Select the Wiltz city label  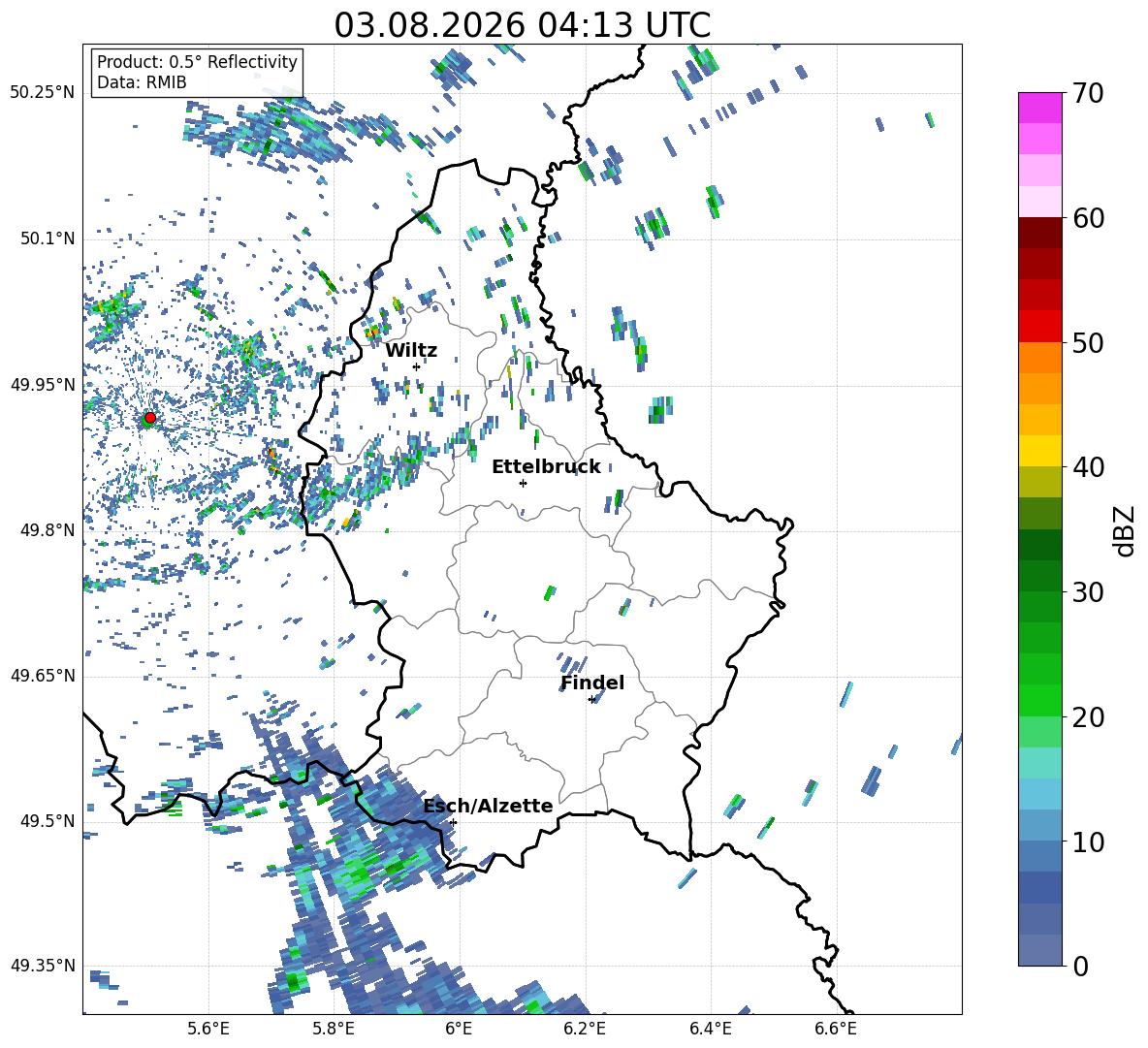point(411,351)
